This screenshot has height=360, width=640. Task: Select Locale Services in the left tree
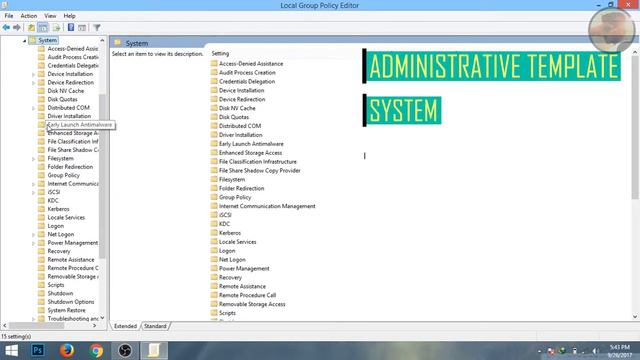point(66,218)
